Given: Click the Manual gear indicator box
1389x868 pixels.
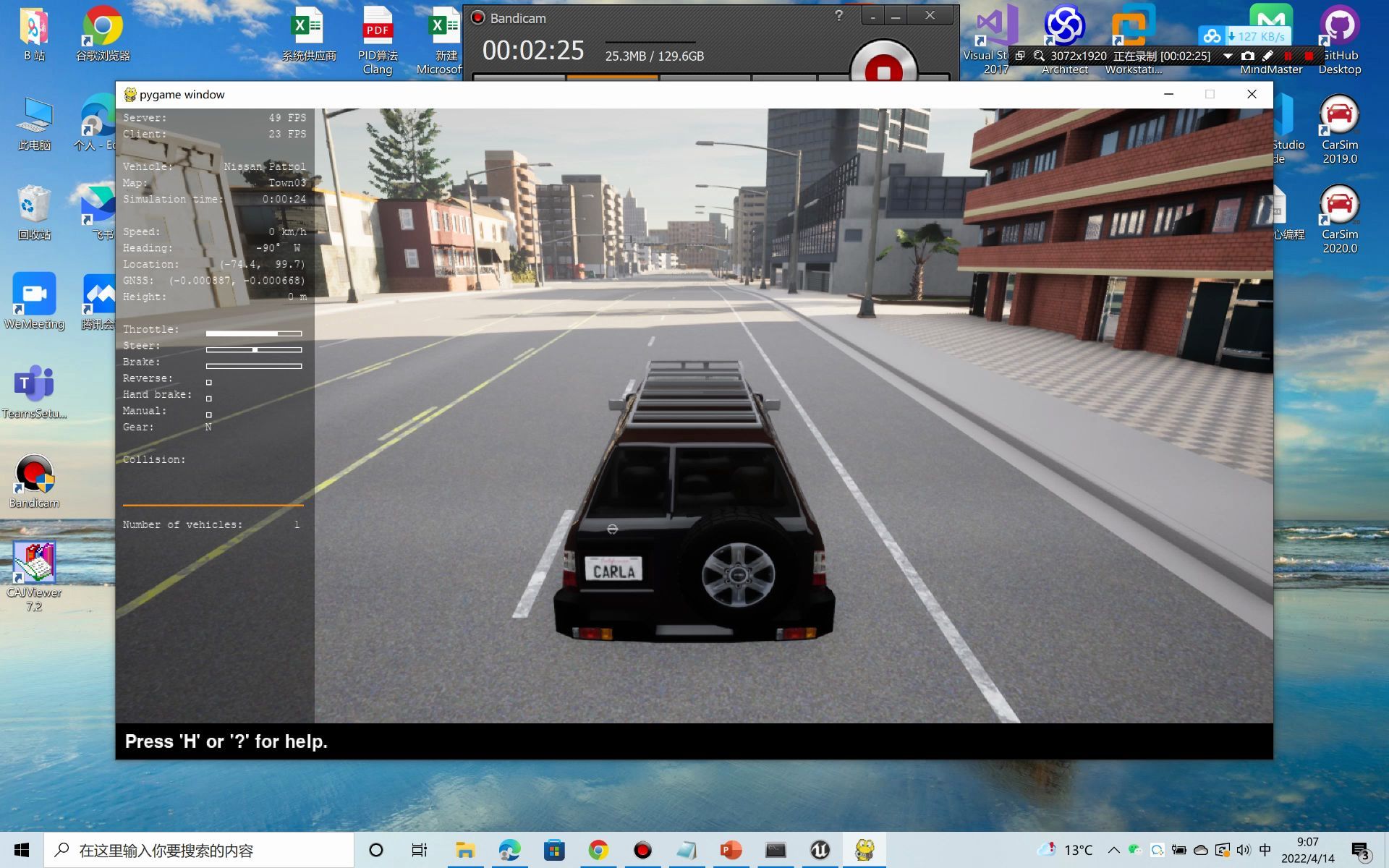Looking at the screenshot, I should [x=209, y=414].
